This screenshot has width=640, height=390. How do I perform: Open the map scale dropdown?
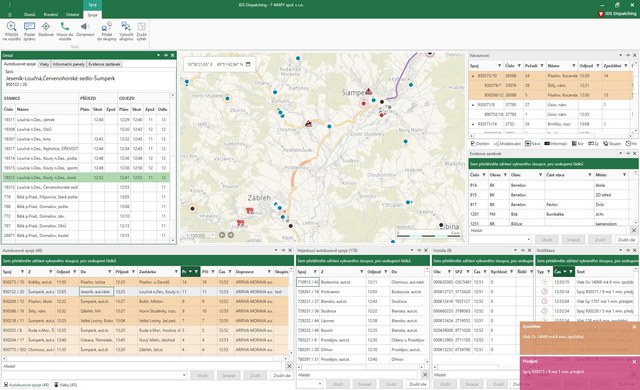[x=212, y=235]
